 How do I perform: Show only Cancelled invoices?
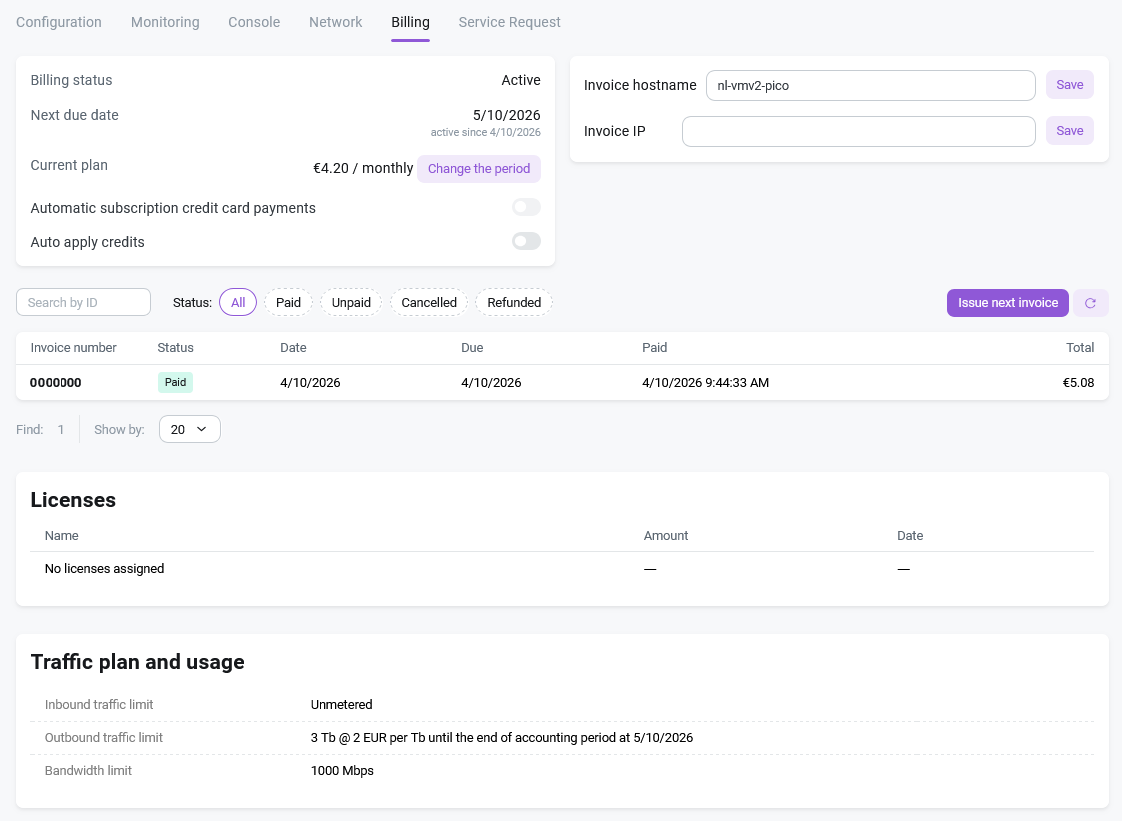pyautogui.click(x=429, y=302)
